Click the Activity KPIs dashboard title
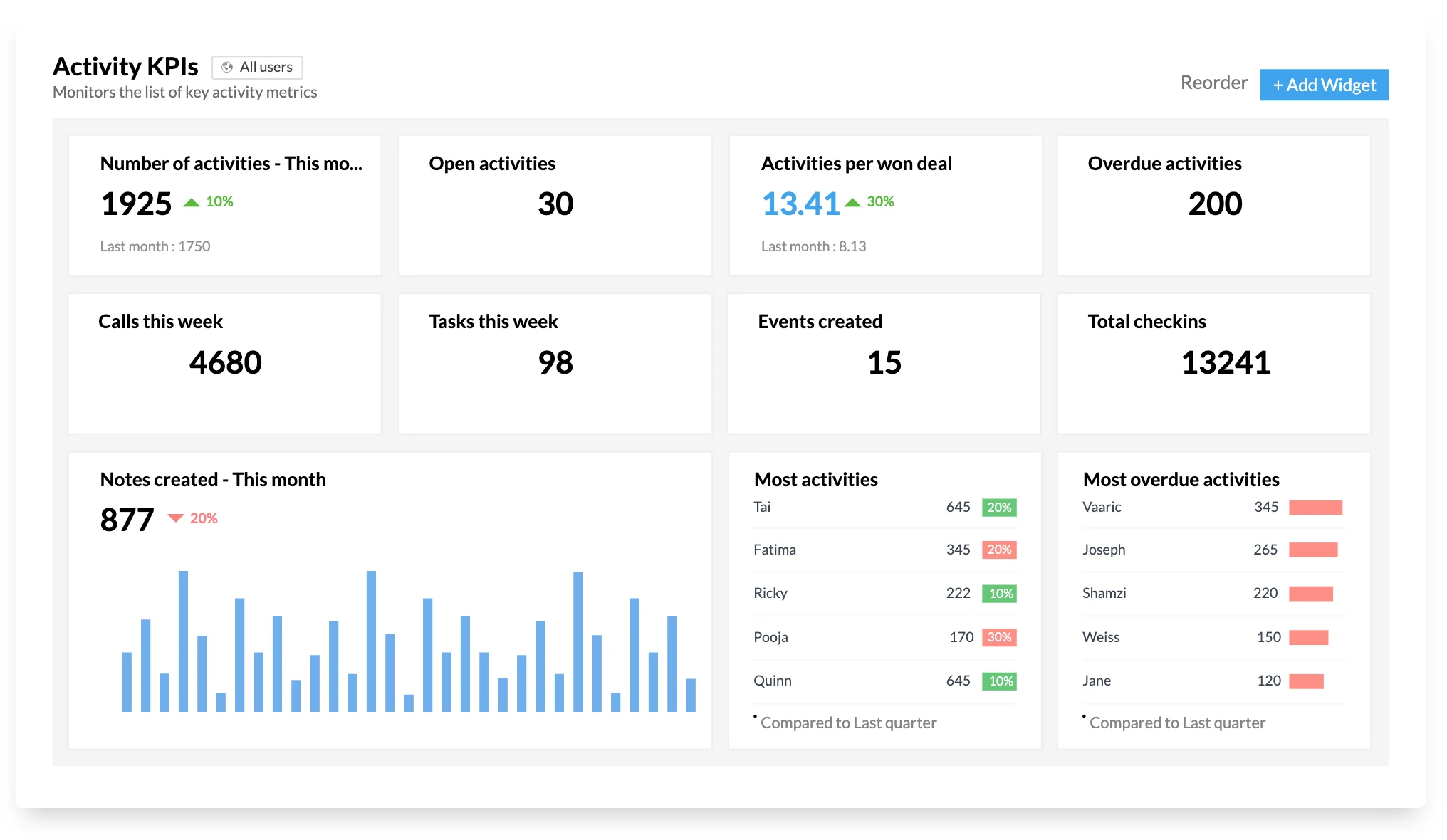Image resolution: width=1447 pixels, height=840 pixels. (x=125, y=66)
